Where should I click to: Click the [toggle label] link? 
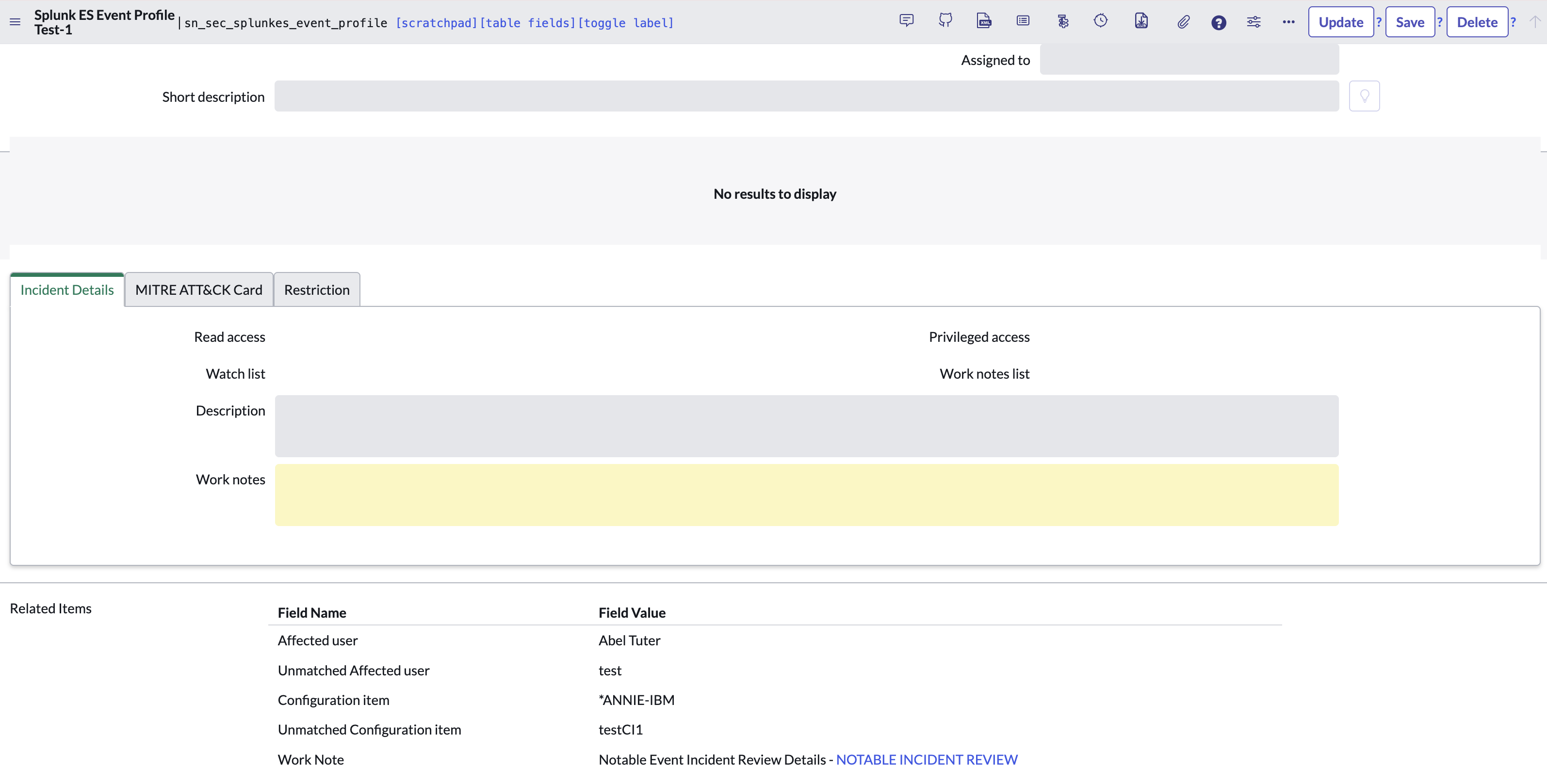[626, 23]
